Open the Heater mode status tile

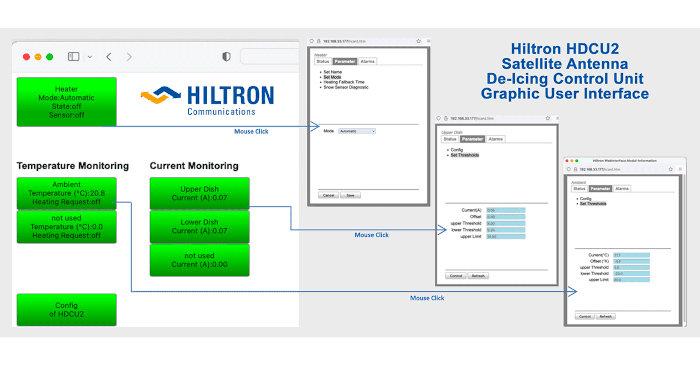click(x=67, y=102)
